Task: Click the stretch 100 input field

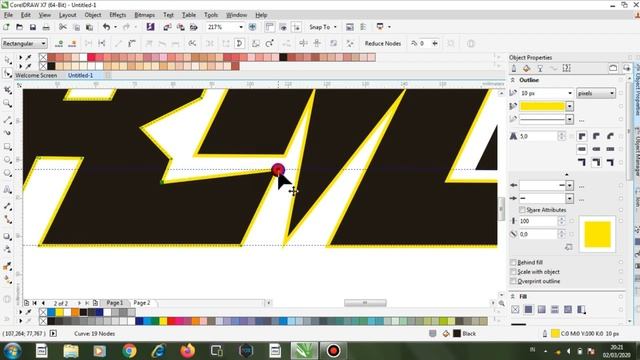Action: pos(538,221)
